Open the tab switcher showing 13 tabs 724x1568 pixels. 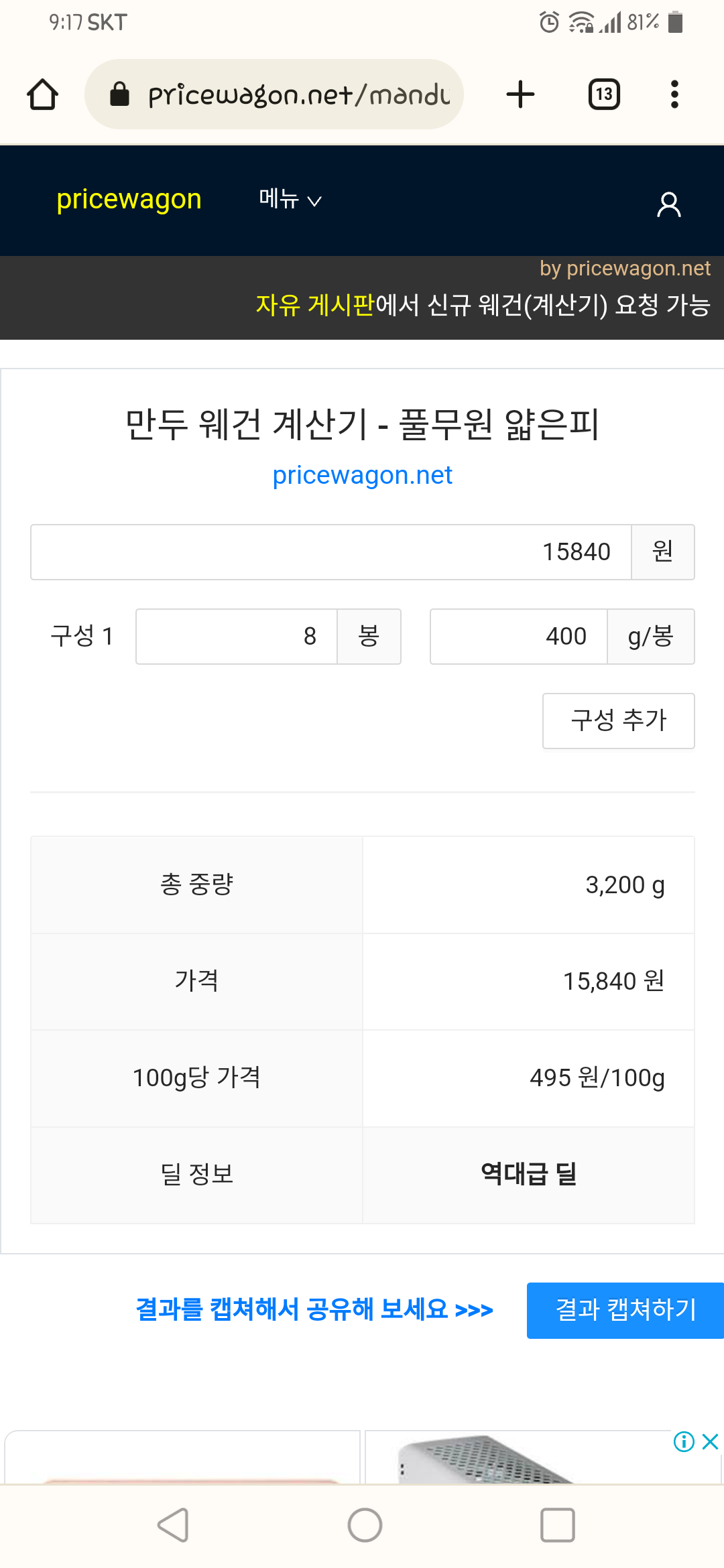tap(603, 94)
